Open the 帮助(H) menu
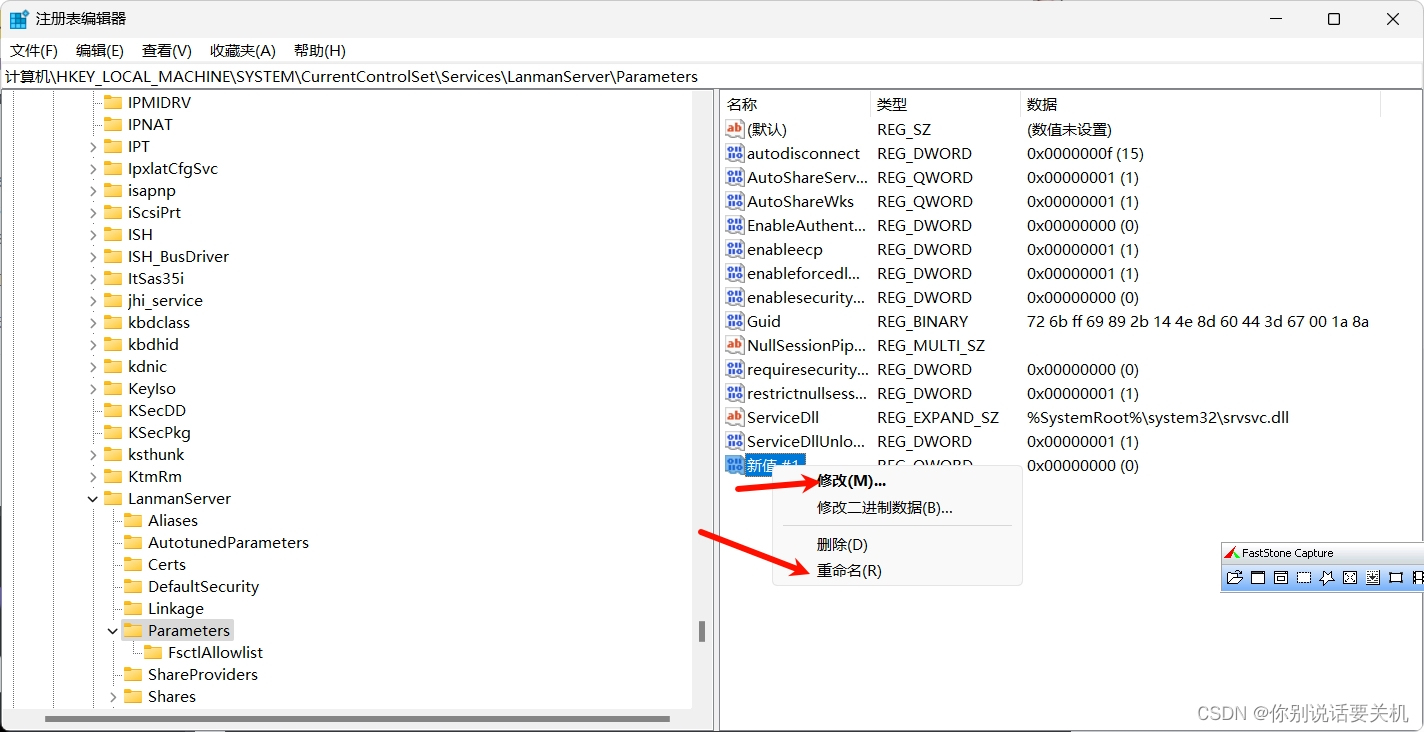 coord(320,50)
